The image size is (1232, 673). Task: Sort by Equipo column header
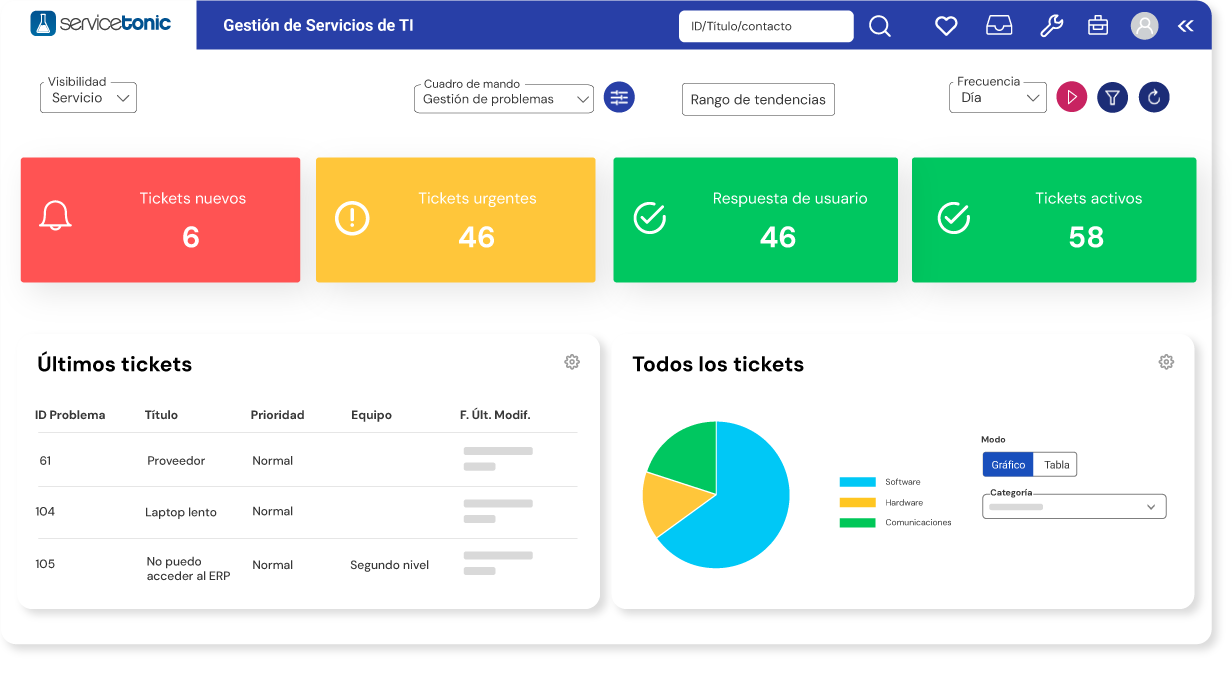pos(371,414)
